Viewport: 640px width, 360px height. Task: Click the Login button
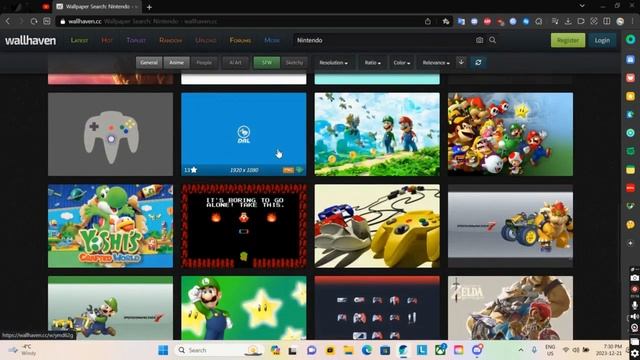pyautogui.click(x=602, y=40)
